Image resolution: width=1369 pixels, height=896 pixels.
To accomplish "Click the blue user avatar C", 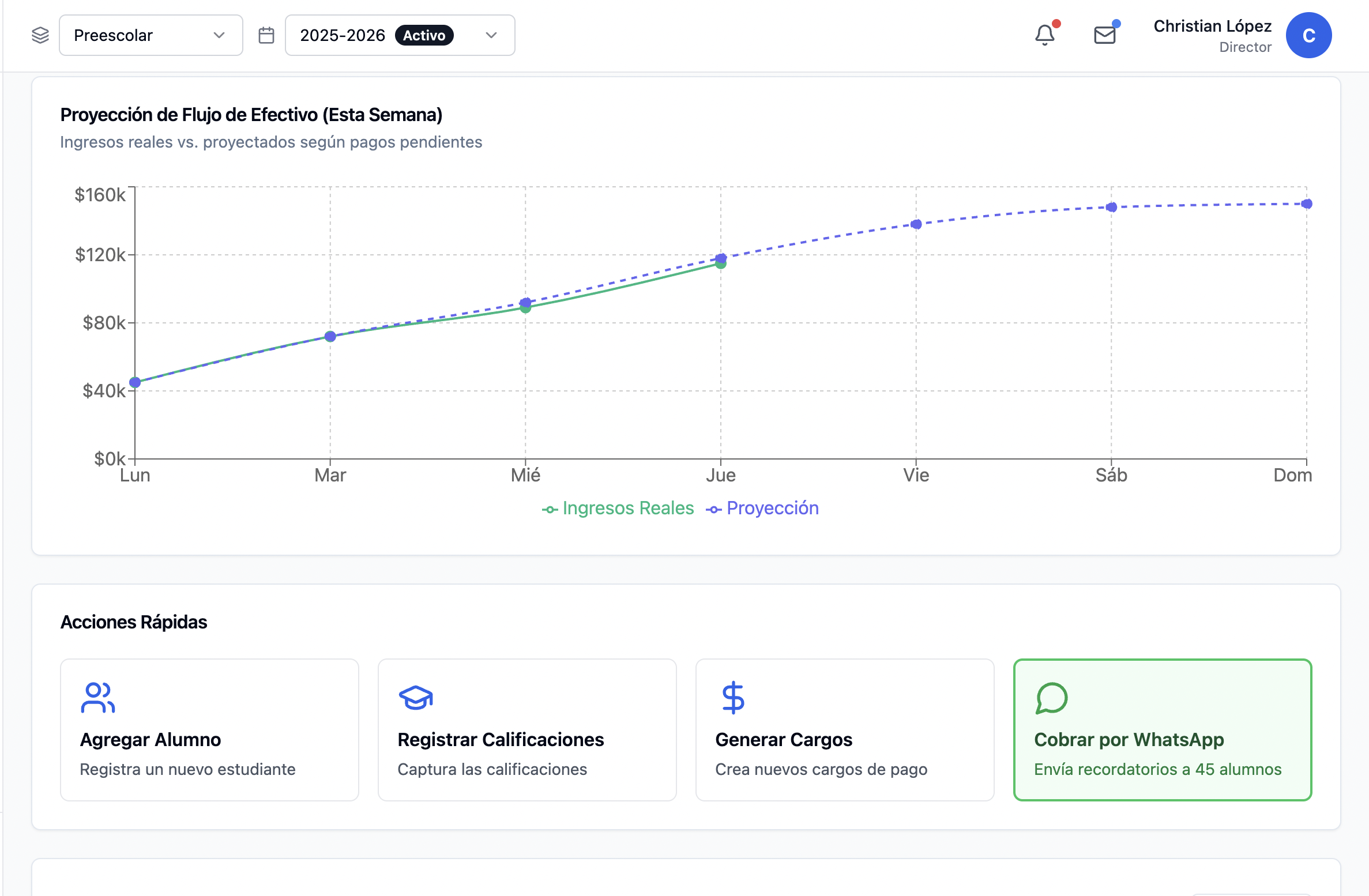I will pyautogui.click(x=1308, y=35).
